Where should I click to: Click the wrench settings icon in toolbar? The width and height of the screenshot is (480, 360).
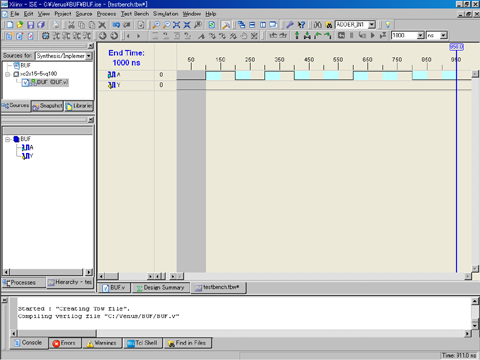pyautogui.click(x=290, y=25)
